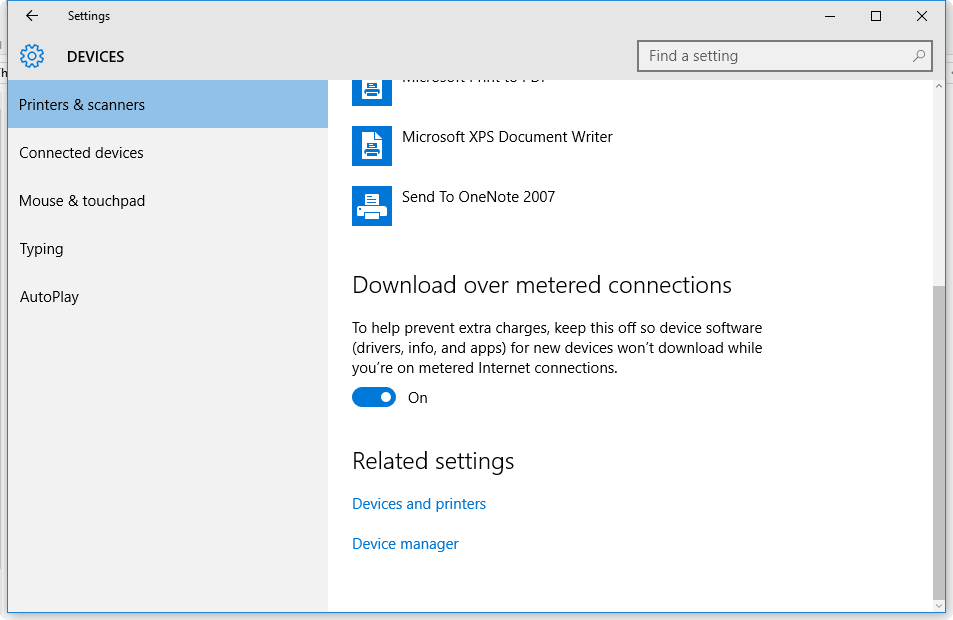953x620 pixels.
Task: Open Device manager from Related settings
Action: [405, 543]
